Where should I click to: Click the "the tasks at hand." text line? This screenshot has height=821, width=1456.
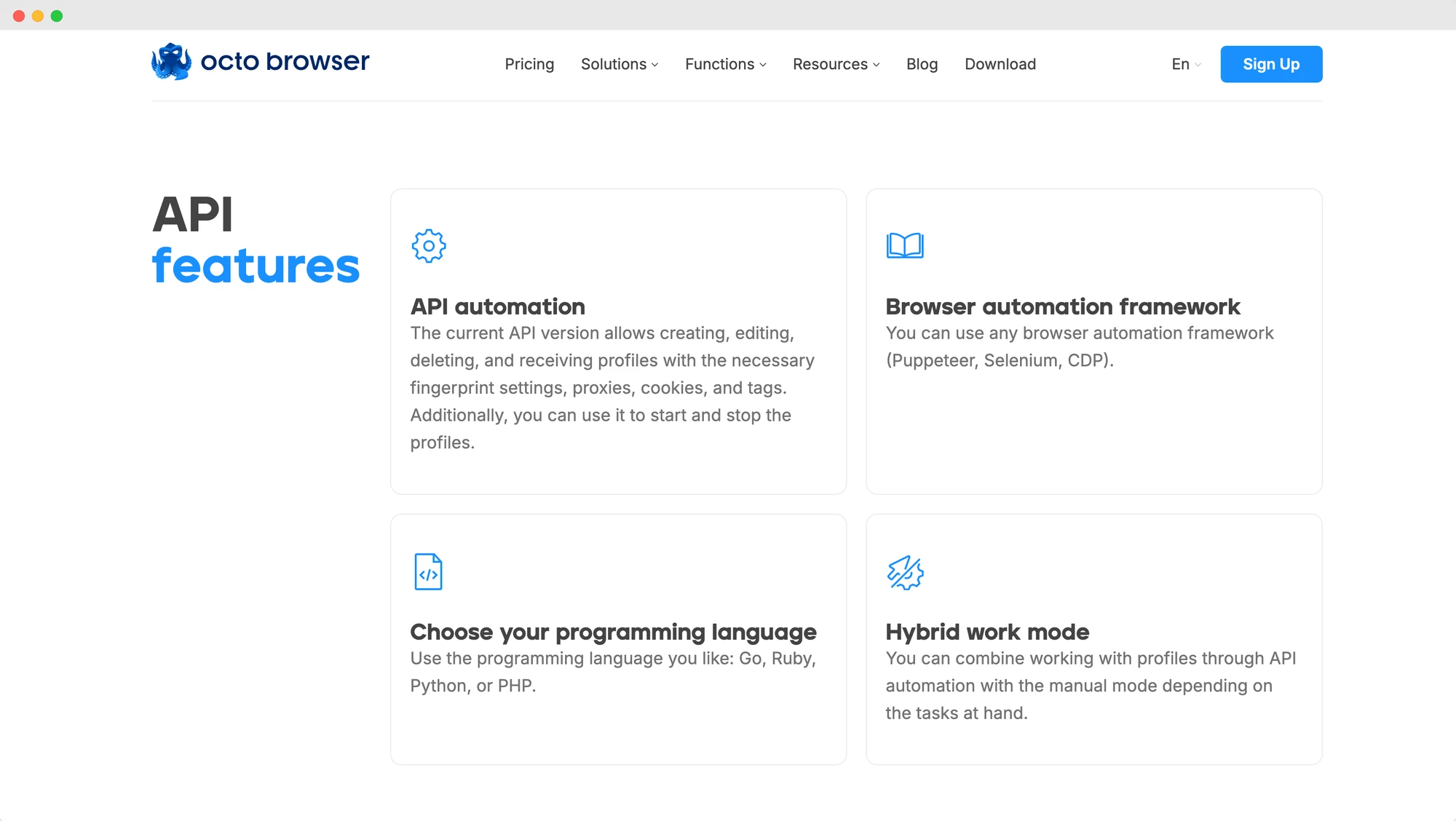point(957,713)
